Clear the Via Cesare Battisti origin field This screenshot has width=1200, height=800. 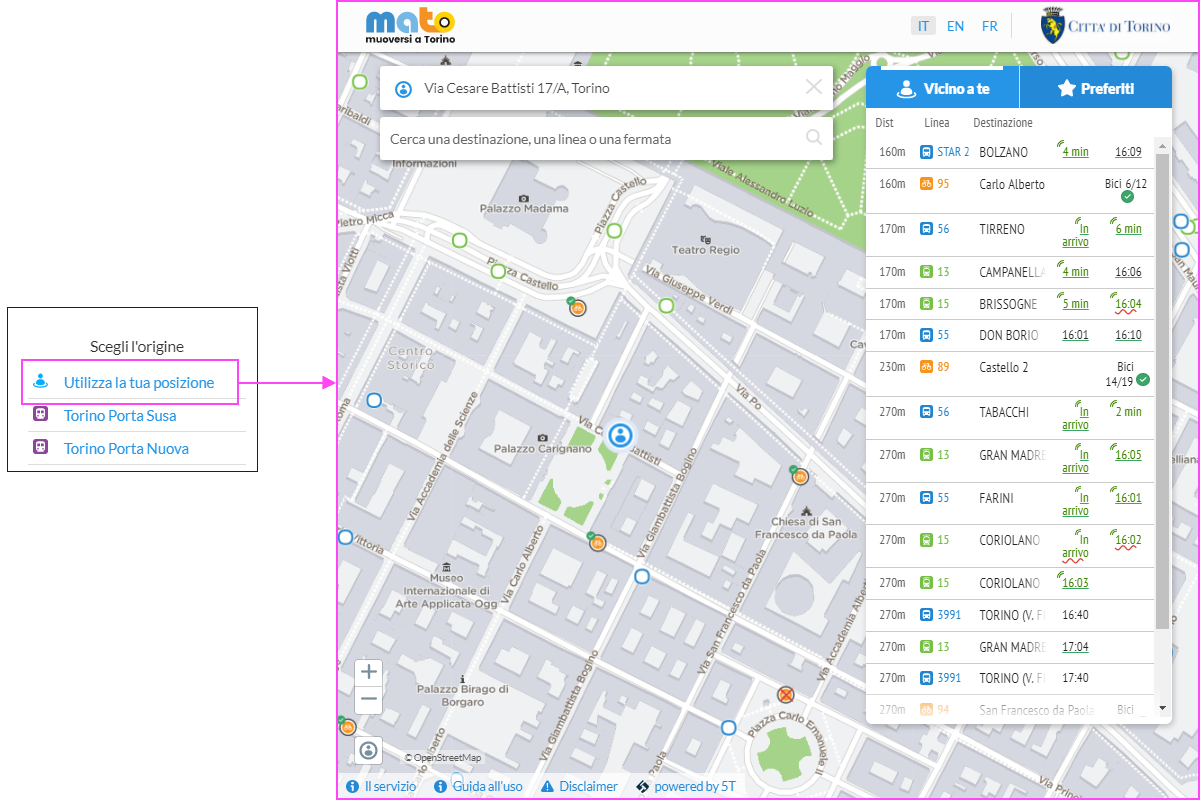[x=814, y=87]
